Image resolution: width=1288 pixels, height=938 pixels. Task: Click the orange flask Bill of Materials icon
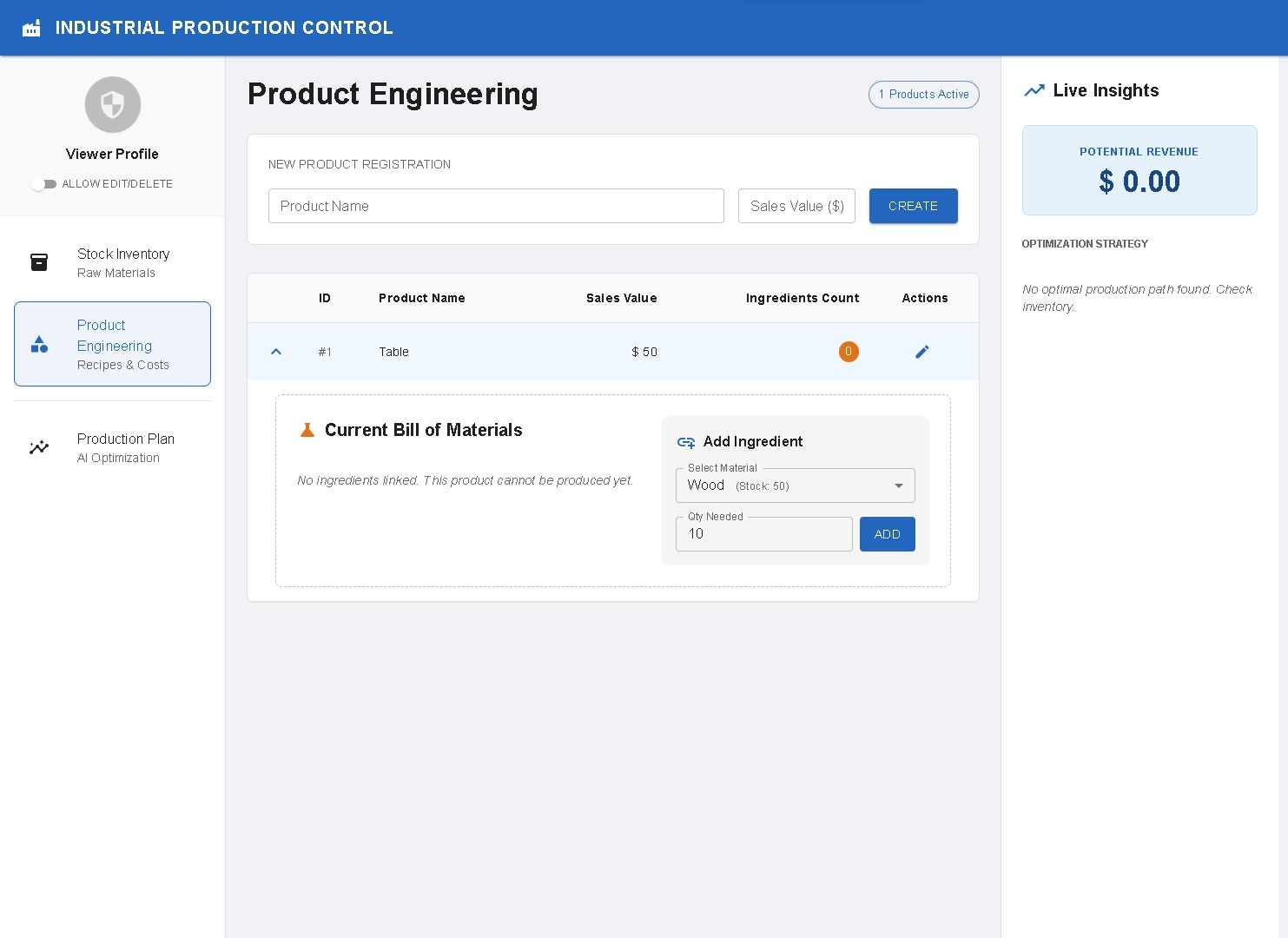tap(307, 430)
